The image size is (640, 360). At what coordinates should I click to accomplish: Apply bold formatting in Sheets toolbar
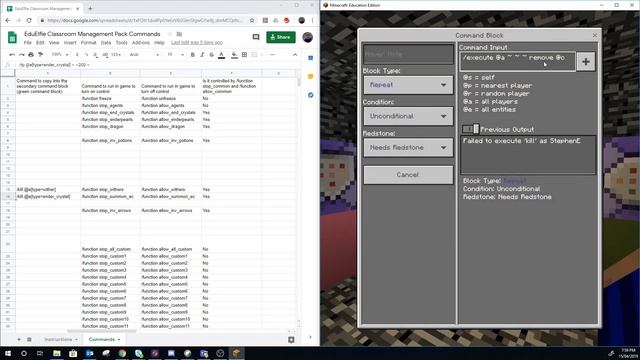(193, 55)
